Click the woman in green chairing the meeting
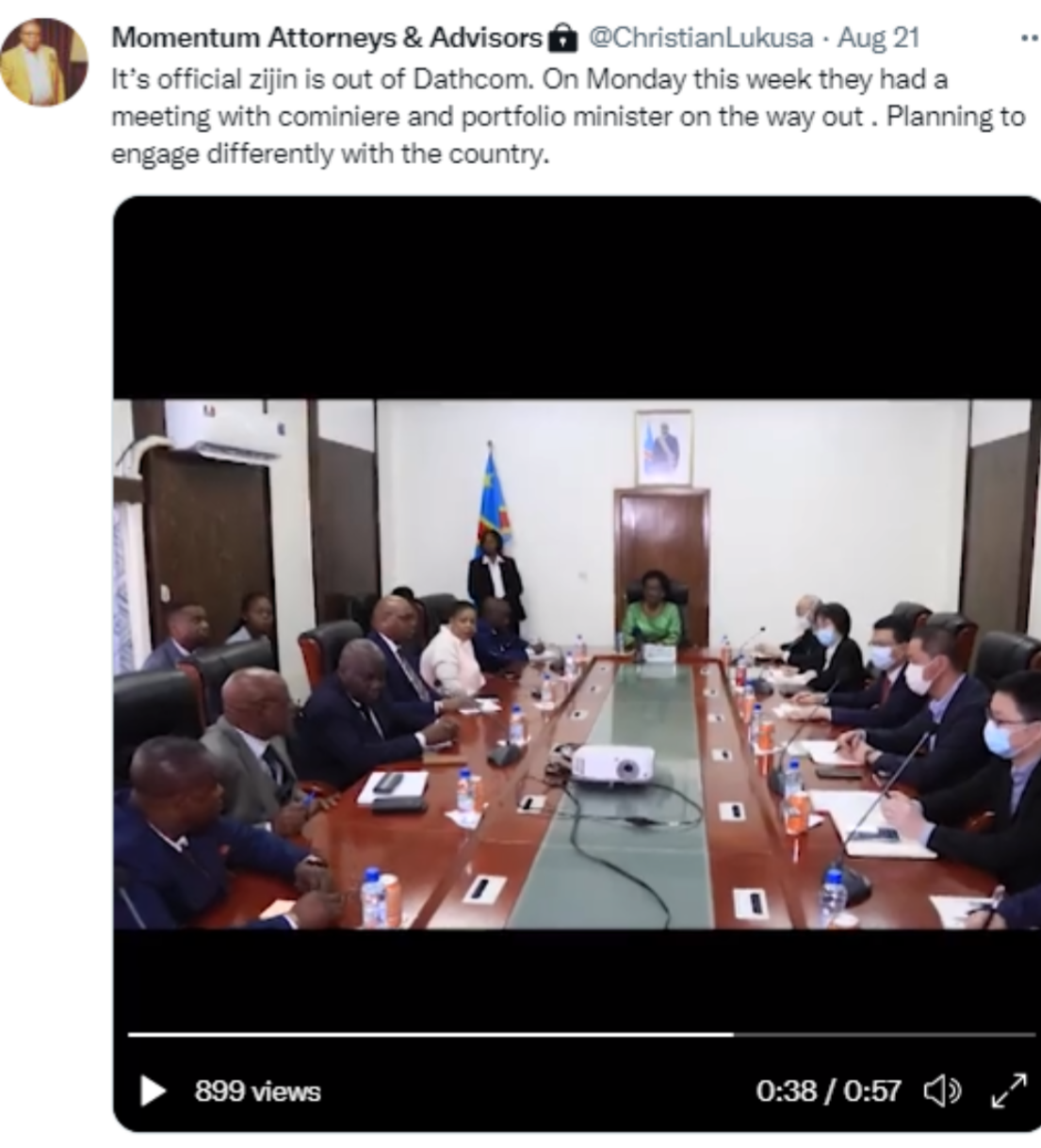The image size is (1041, 1148). click(x=651, y=614)
